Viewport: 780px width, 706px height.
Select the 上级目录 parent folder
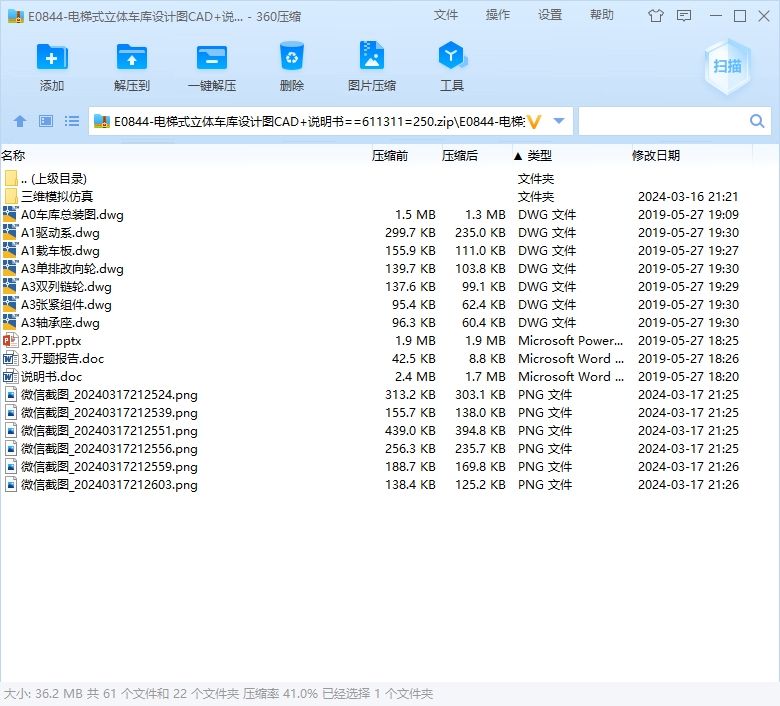[x=54, y=179]
